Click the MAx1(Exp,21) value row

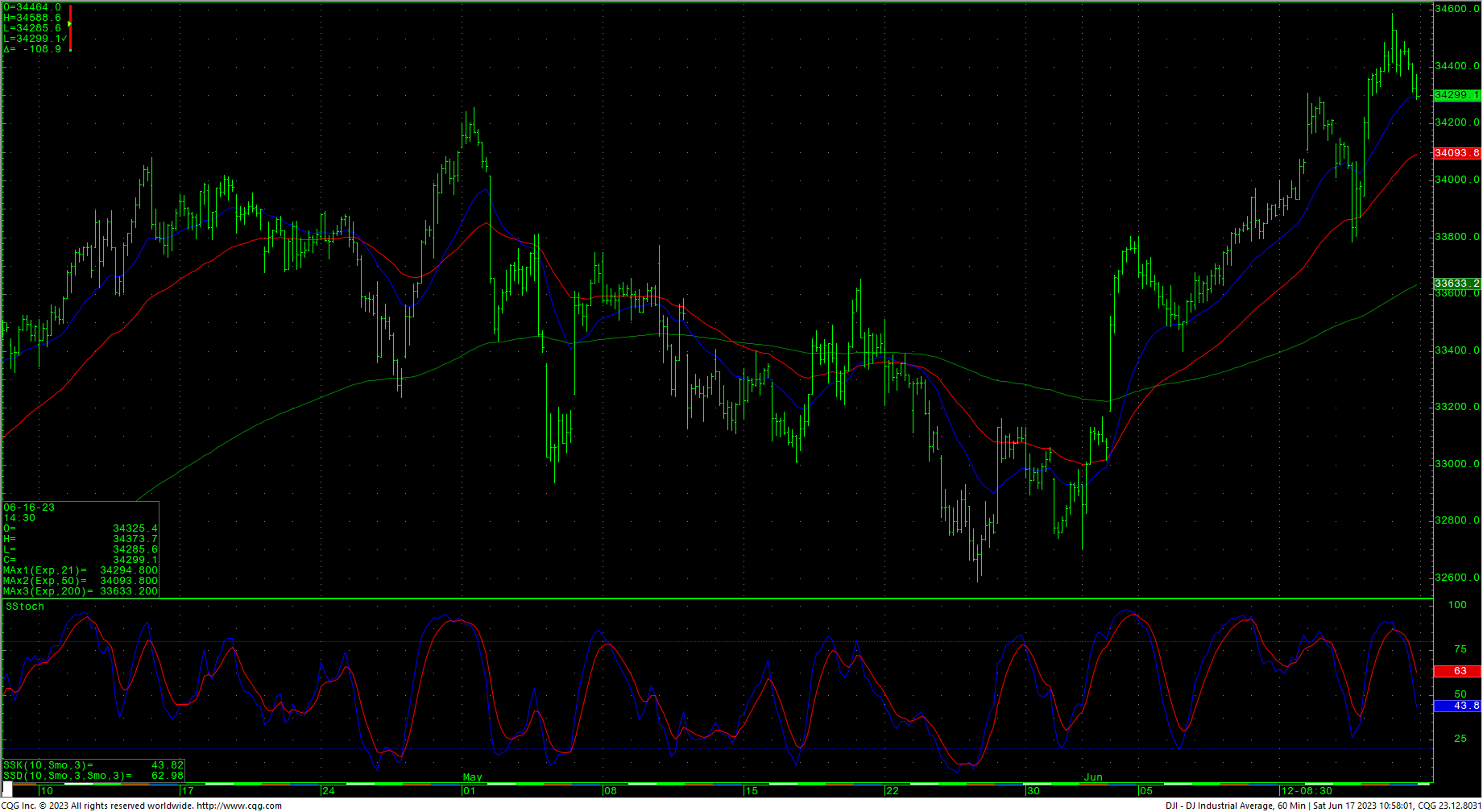point(81,570)
